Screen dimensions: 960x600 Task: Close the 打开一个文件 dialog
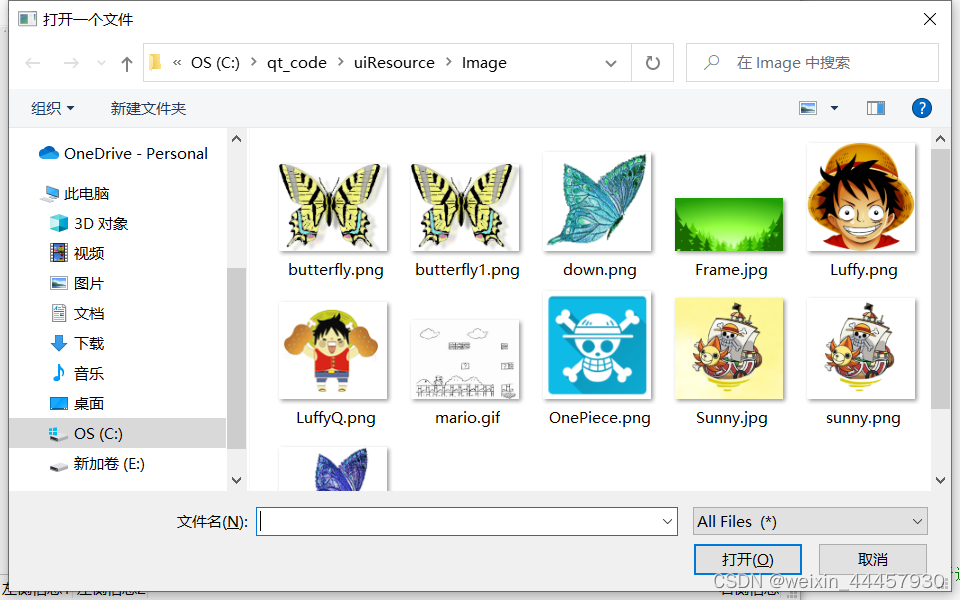pos(929,20)
